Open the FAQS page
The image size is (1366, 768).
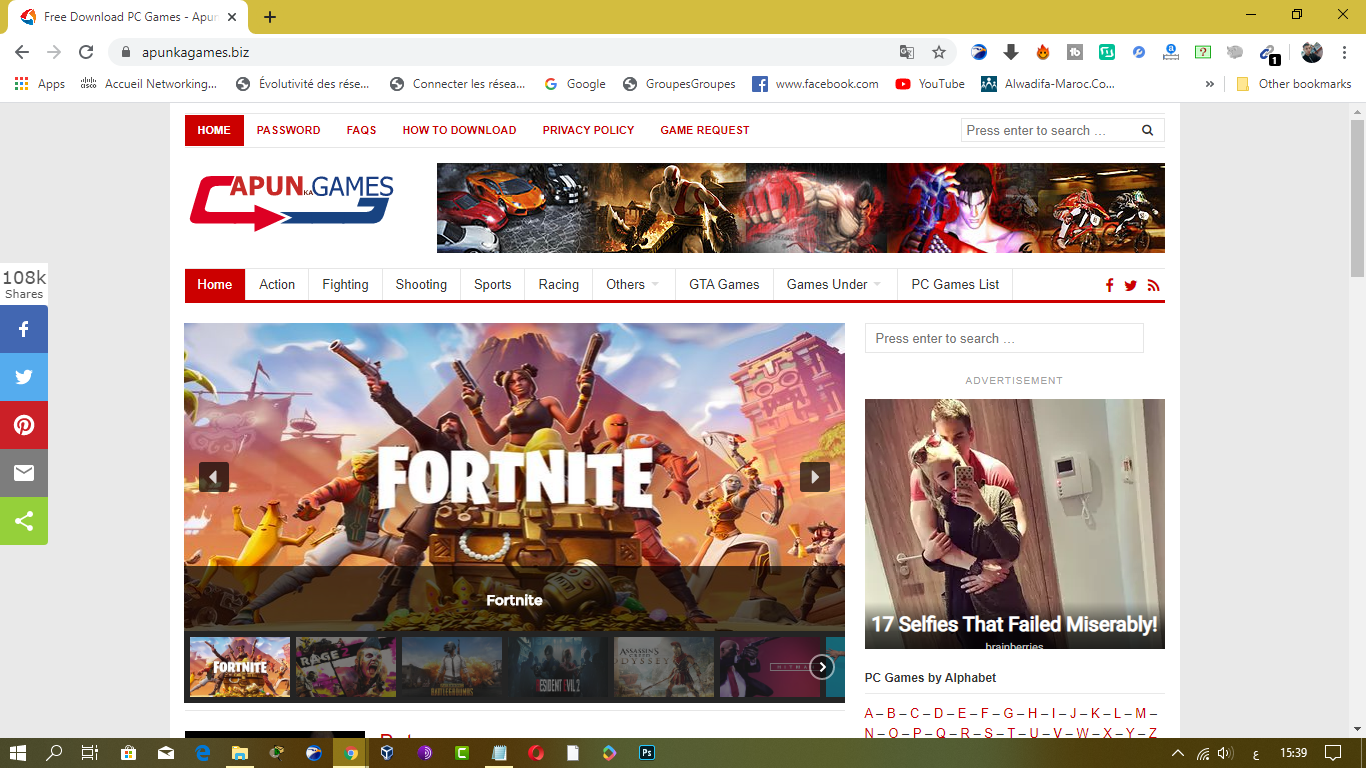[x=361, y=130]
